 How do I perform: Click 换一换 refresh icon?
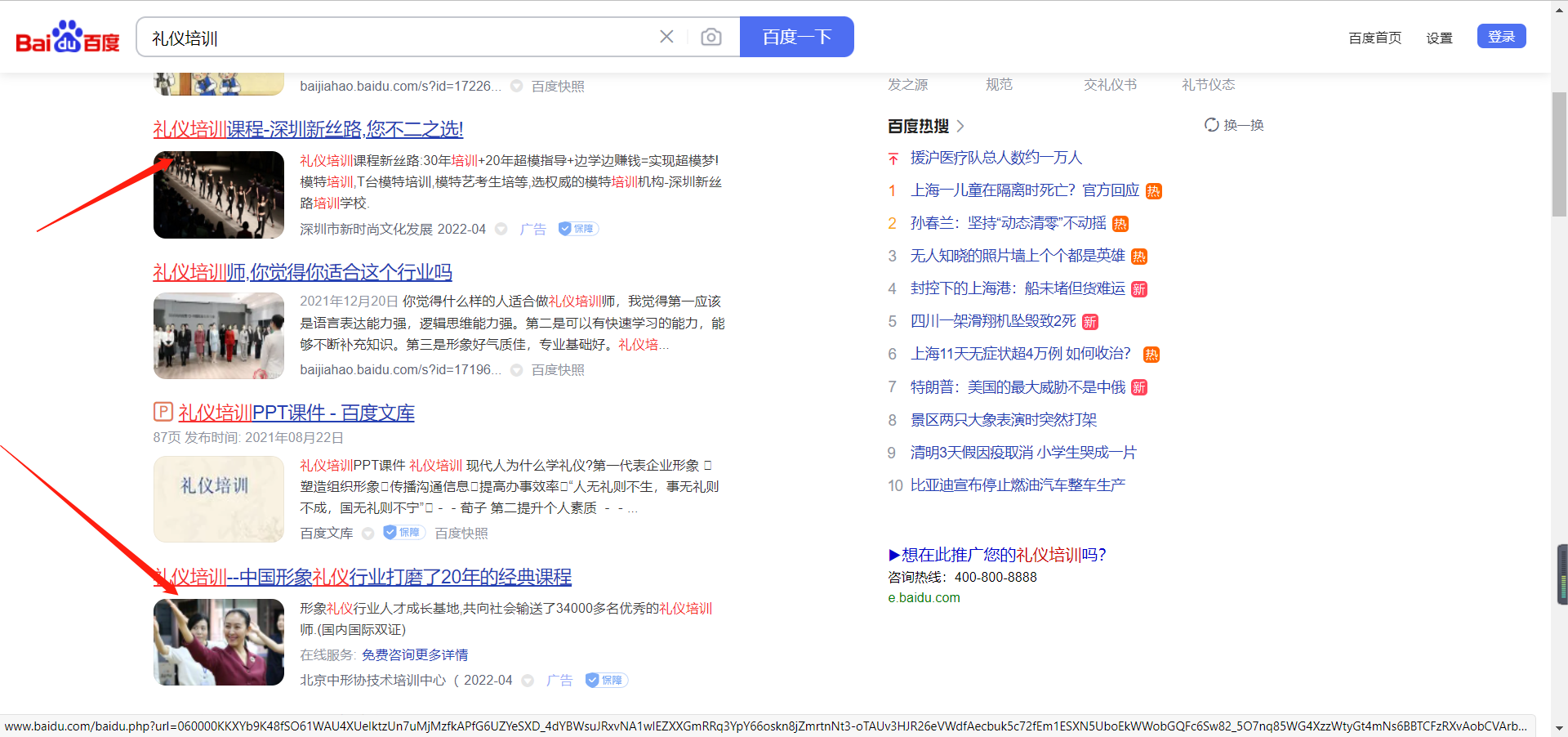click(1212, 125)
